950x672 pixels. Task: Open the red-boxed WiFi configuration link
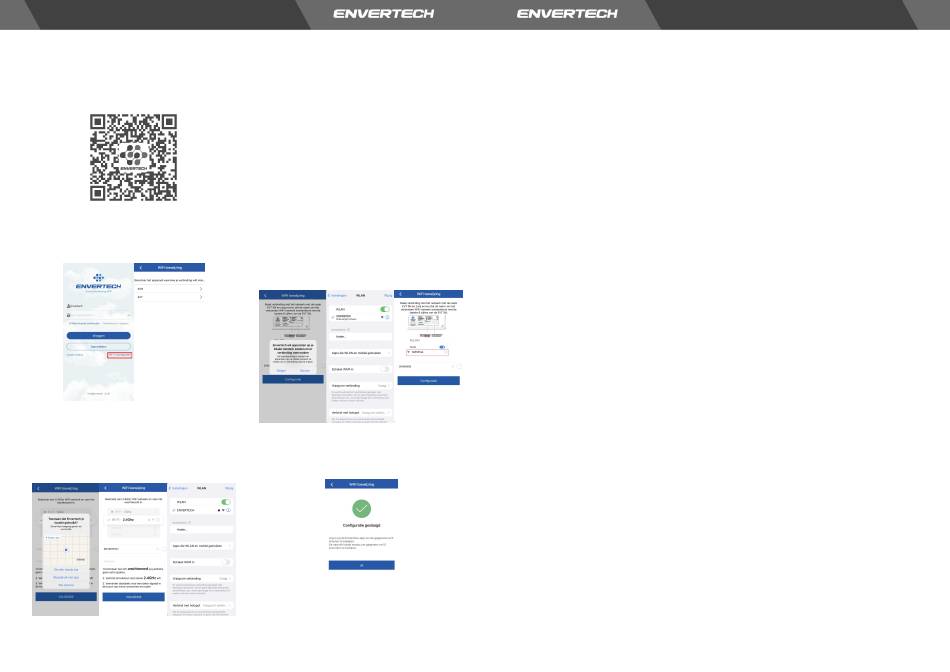[x=119, y=355]
